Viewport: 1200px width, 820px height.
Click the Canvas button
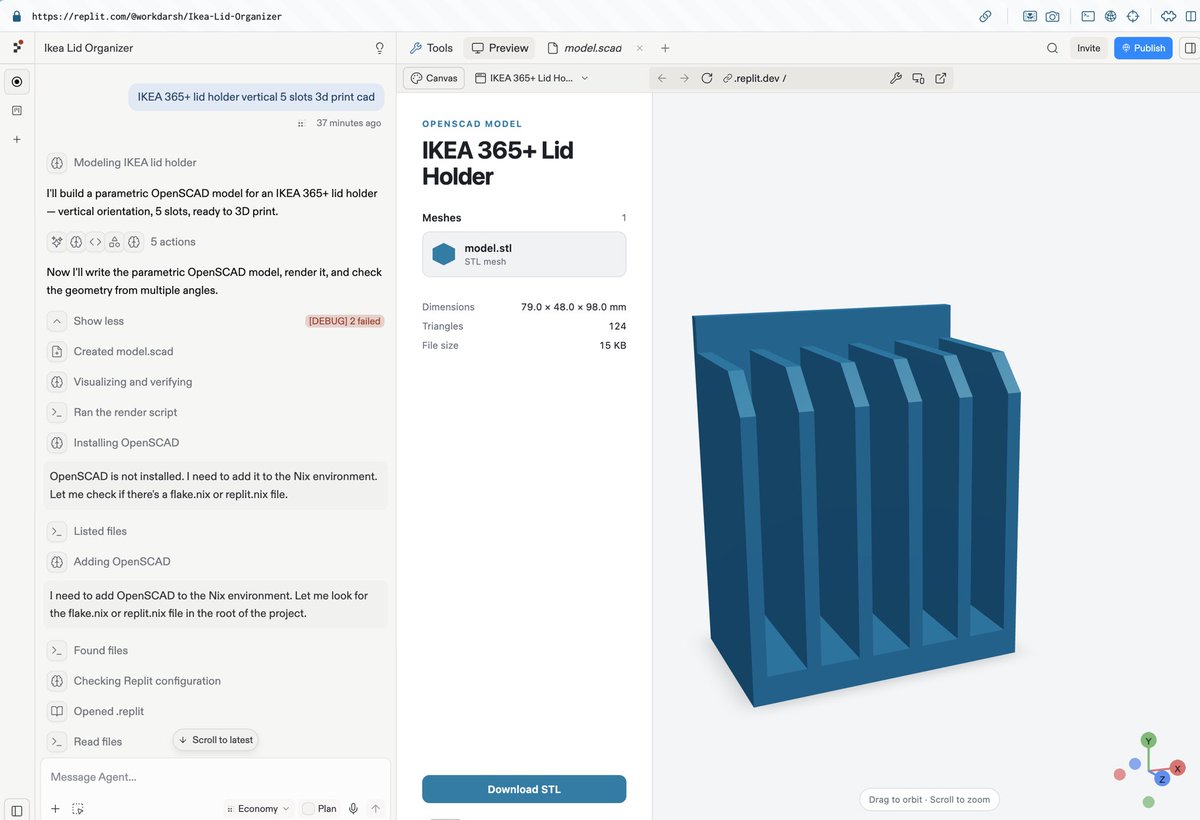tap(434, 78)
